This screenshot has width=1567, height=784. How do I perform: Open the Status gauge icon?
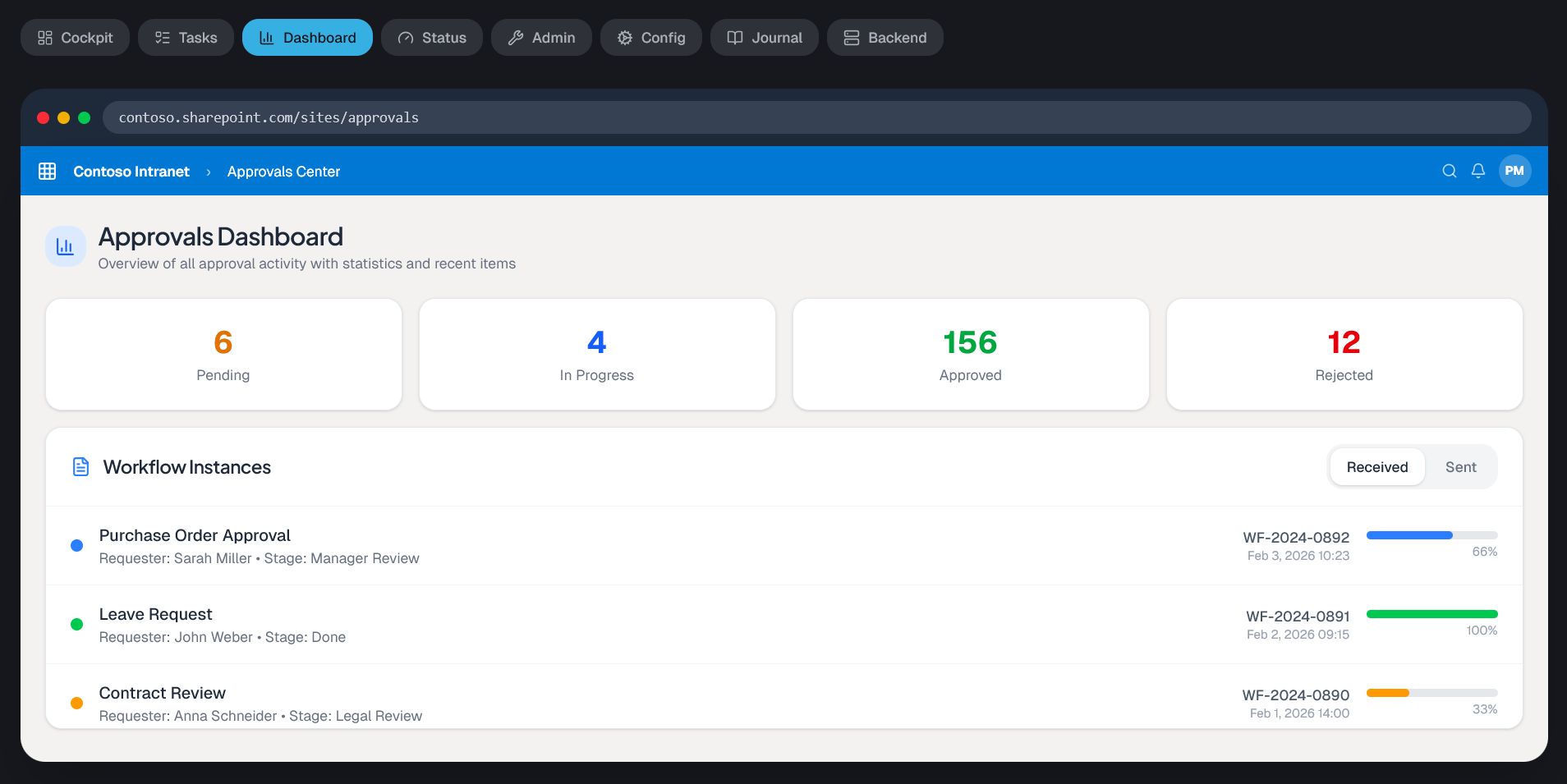coord(404,37)
